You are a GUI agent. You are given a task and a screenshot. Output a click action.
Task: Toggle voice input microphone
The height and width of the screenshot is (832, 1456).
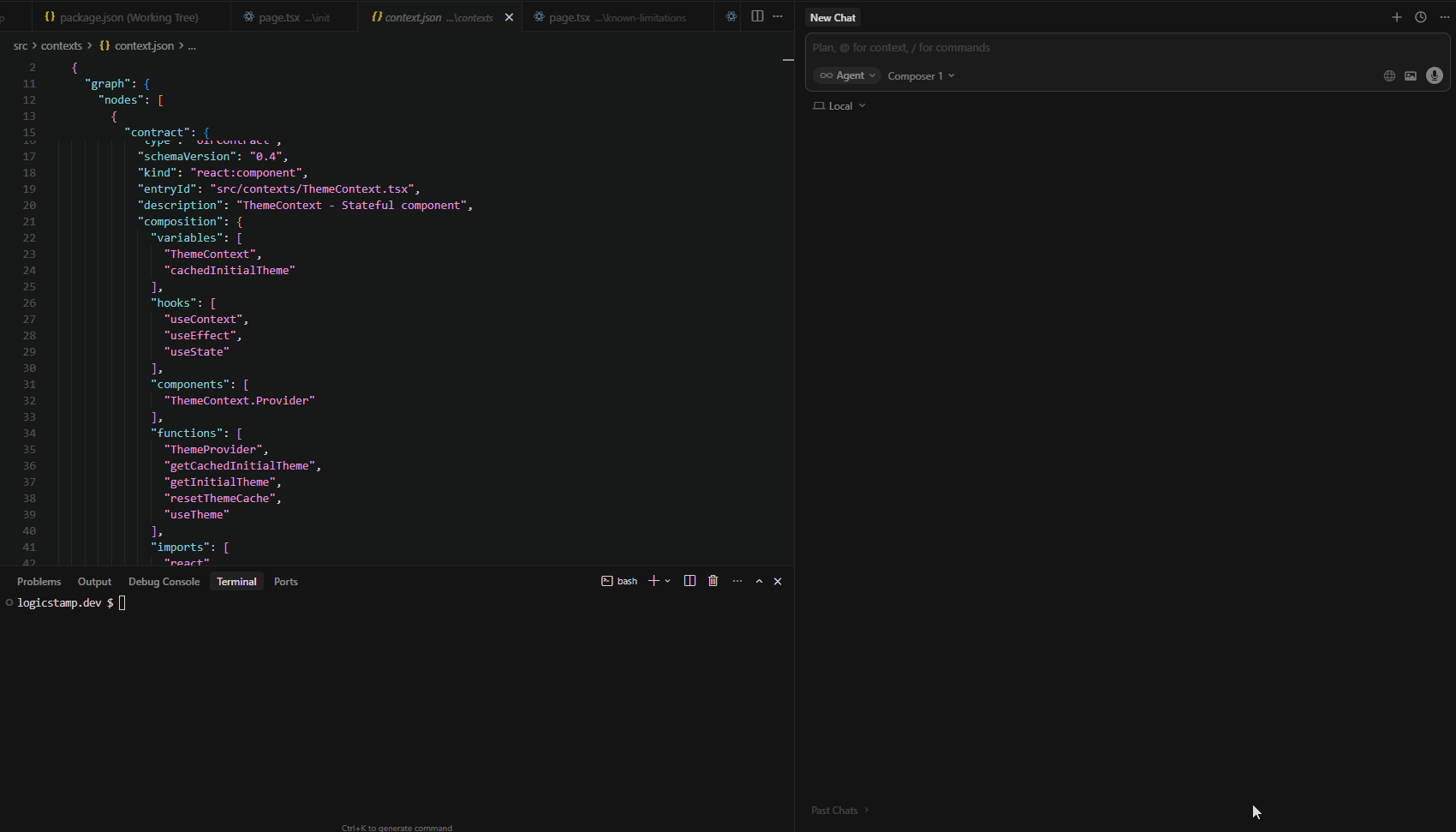pyautogui.click(x=1435, y=75)
